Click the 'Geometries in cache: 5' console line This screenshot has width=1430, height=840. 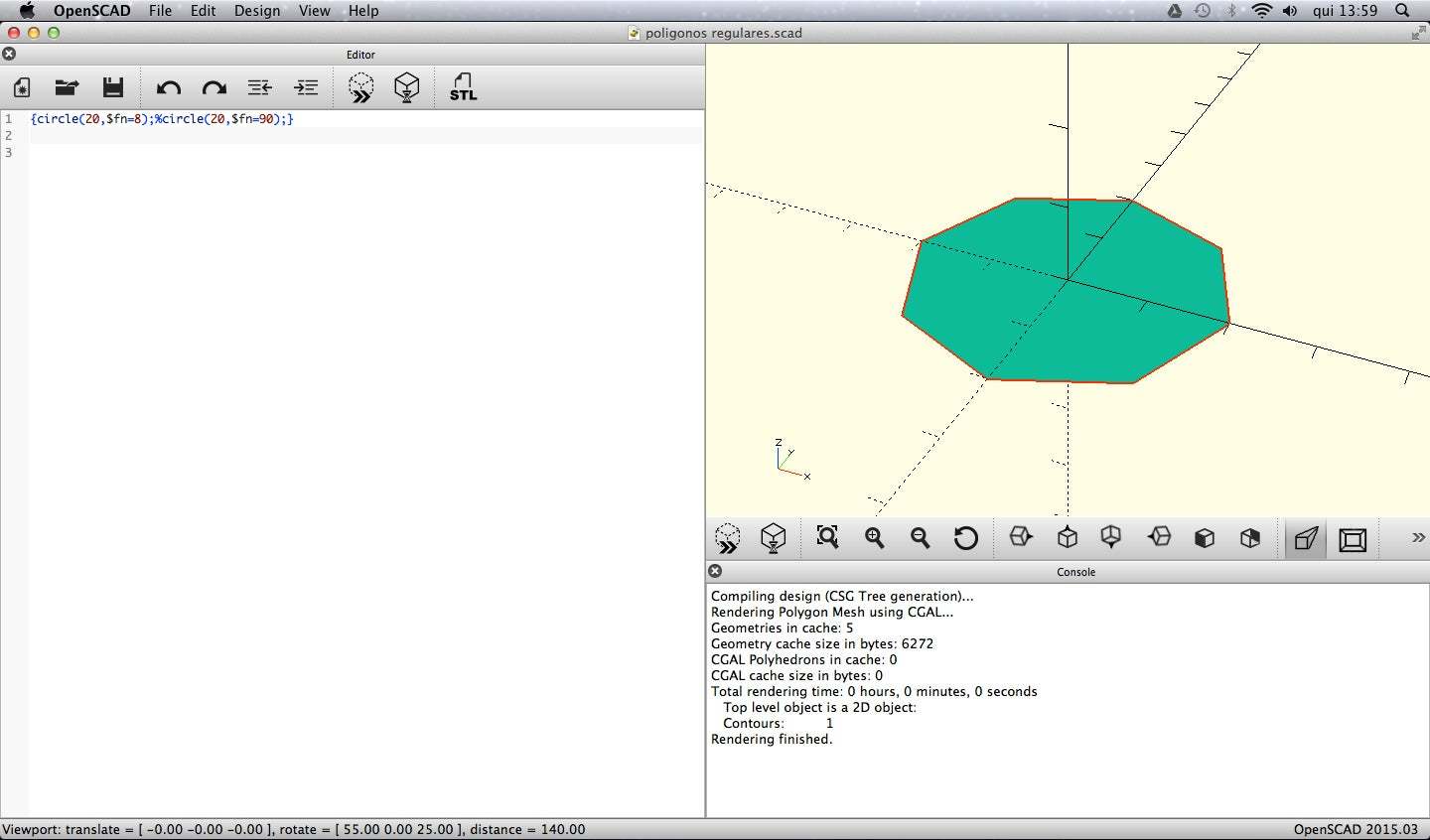pos(782,628)
